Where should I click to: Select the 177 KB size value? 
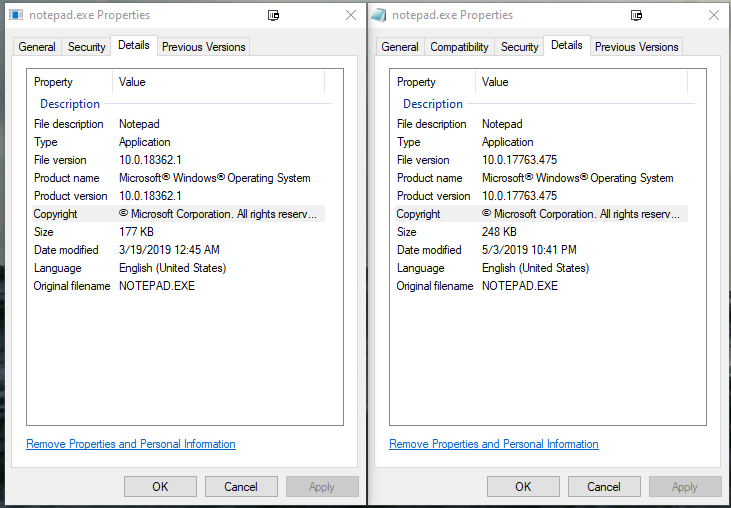(136, 232)
